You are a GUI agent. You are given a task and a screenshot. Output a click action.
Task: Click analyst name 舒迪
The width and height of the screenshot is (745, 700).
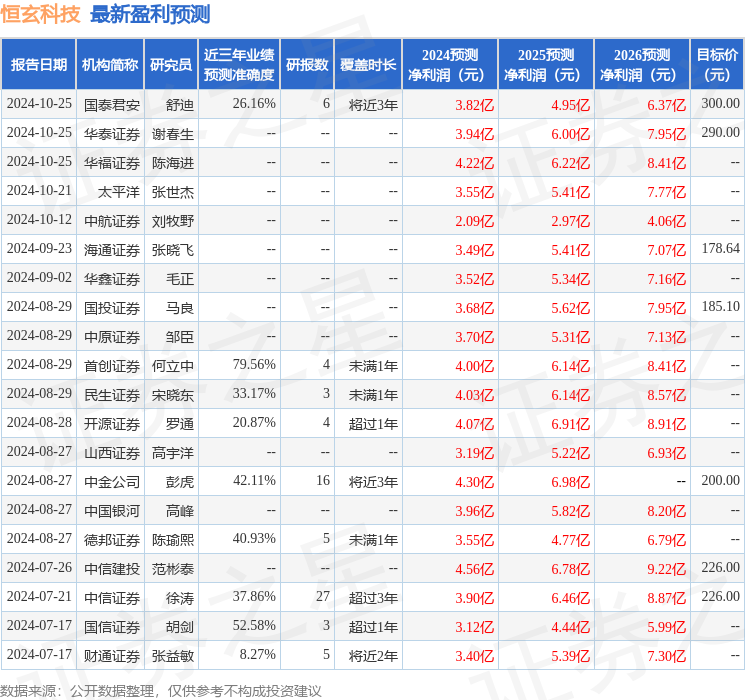(x=180, y=105)
